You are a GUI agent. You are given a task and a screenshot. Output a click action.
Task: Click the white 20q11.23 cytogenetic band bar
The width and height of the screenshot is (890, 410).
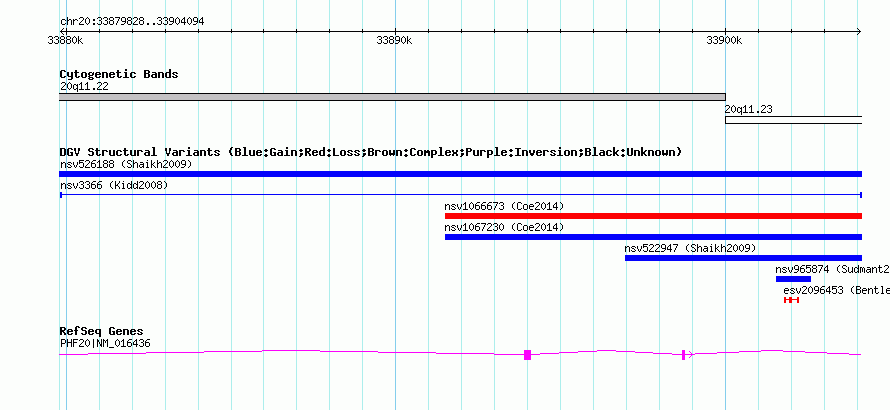(x=794, y=120)
